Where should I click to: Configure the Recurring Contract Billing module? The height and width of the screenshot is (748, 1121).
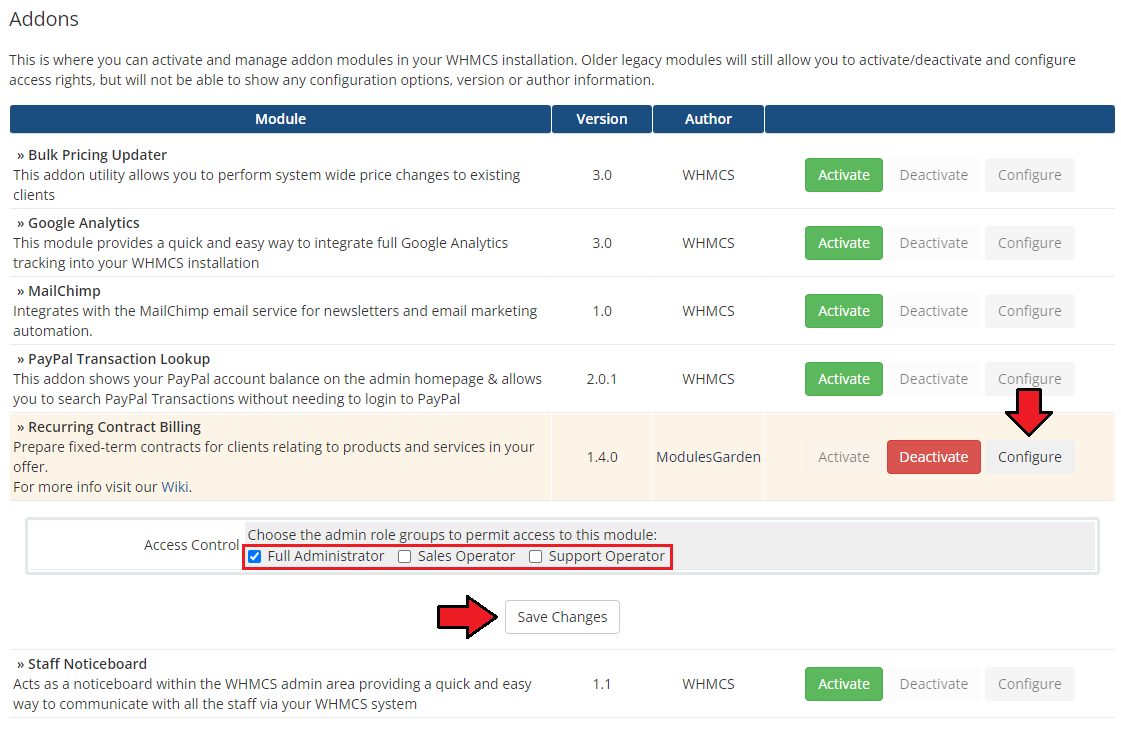[x=1029, y=457]
